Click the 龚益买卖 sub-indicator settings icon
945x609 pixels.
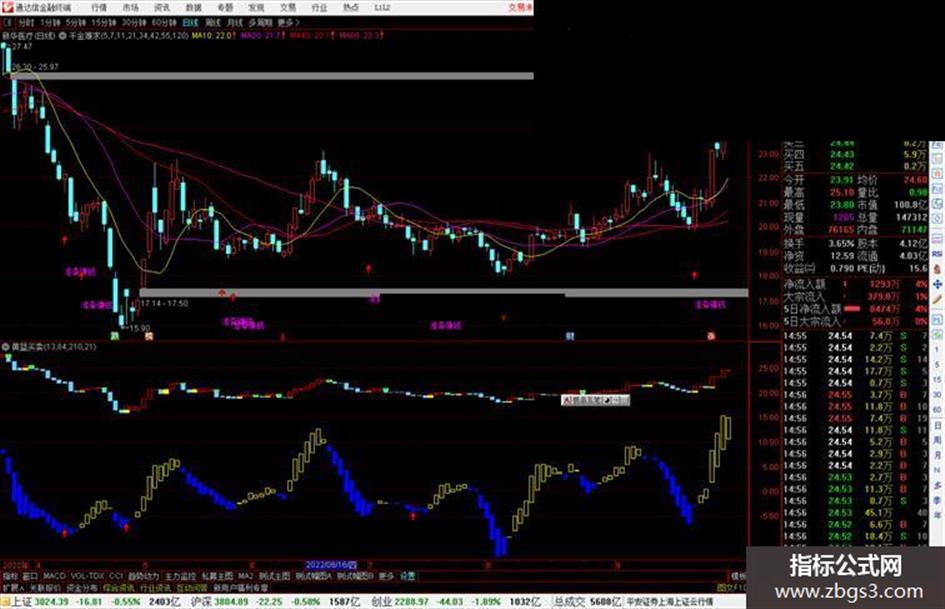[x=5, y=347]
